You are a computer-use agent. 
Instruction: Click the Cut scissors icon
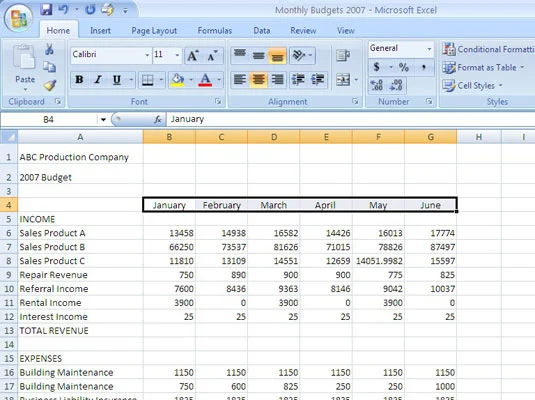click(x=49, y=49)
